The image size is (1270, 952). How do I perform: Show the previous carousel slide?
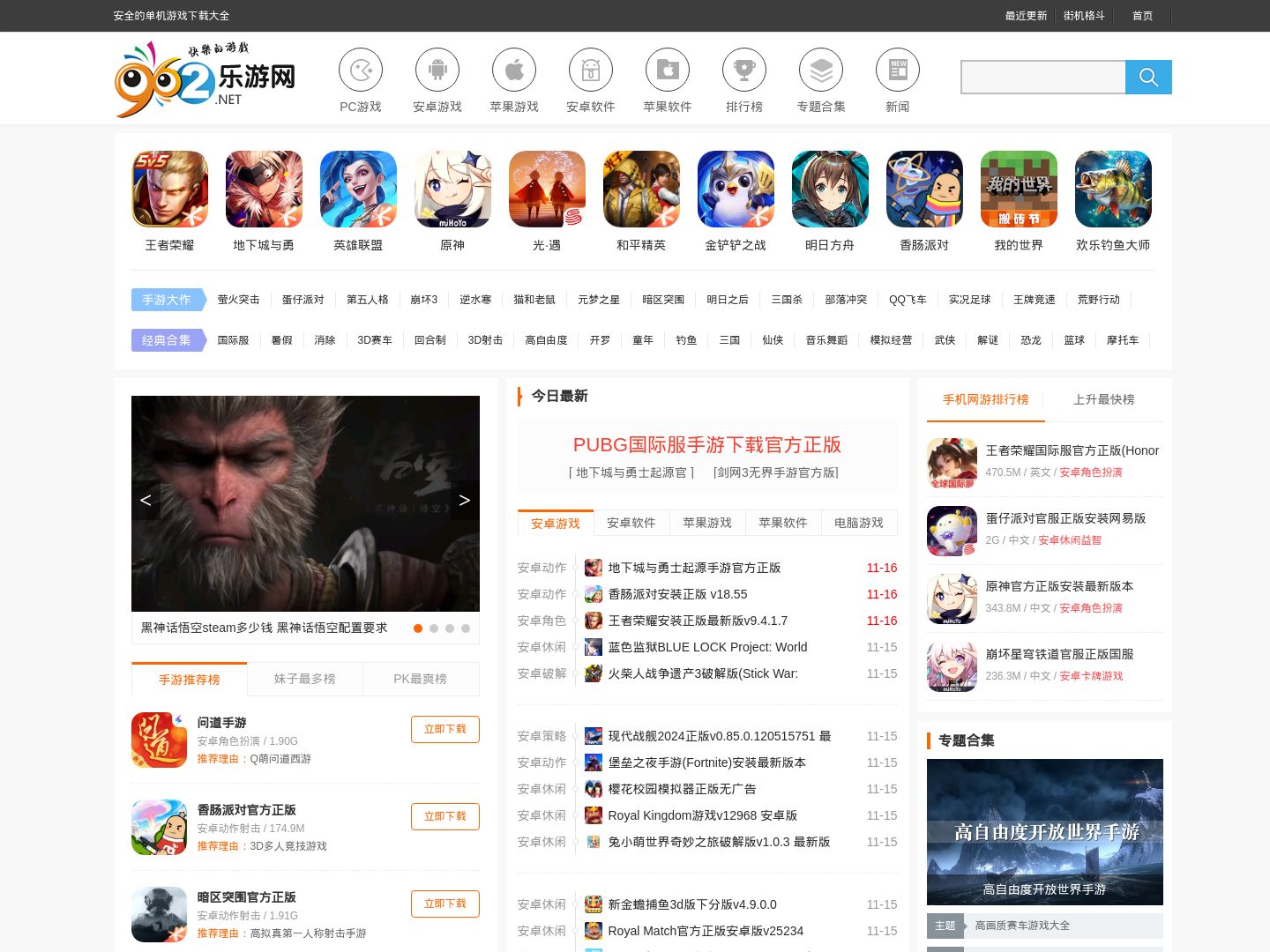146,500
